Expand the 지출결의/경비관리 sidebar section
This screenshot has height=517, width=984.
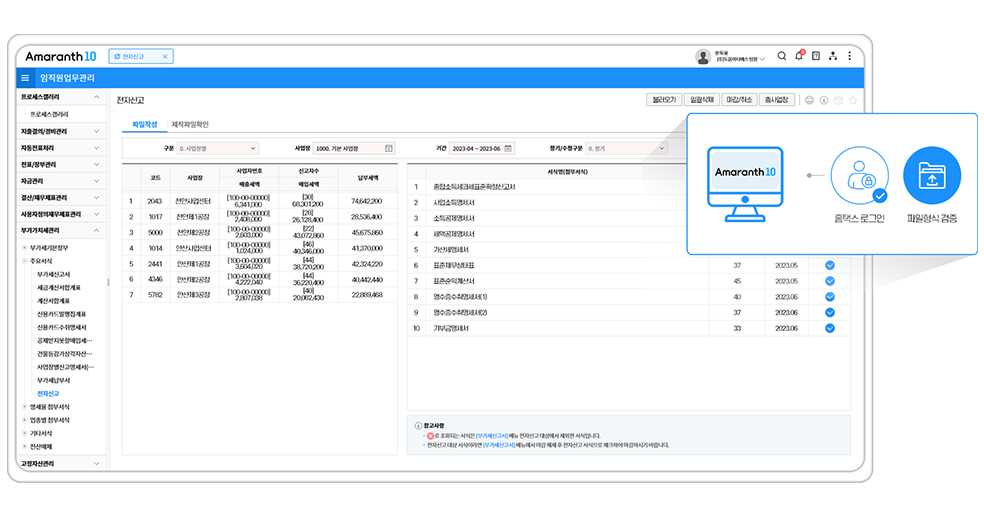click(x=96, y=132)
